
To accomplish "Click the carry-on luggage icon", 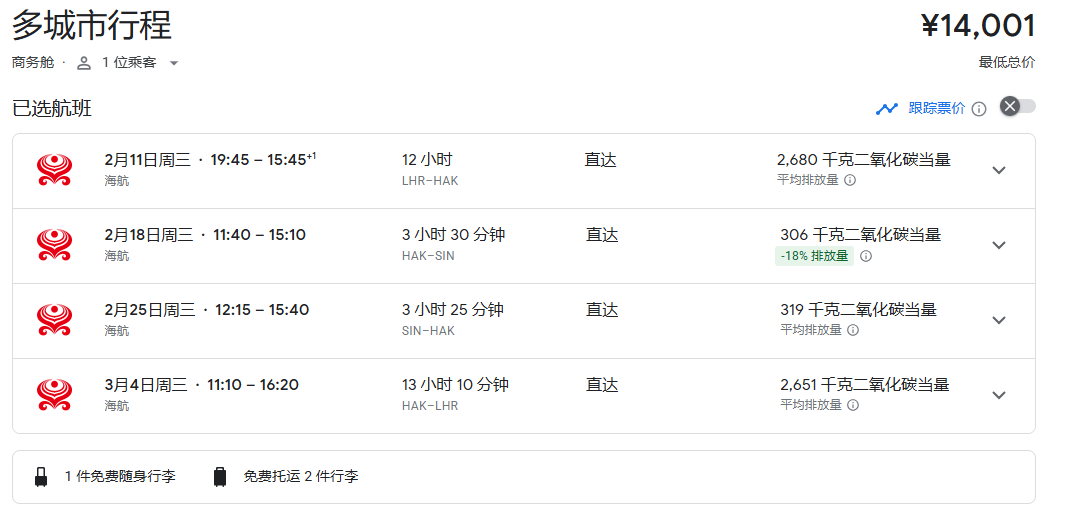I will [41, 477].
